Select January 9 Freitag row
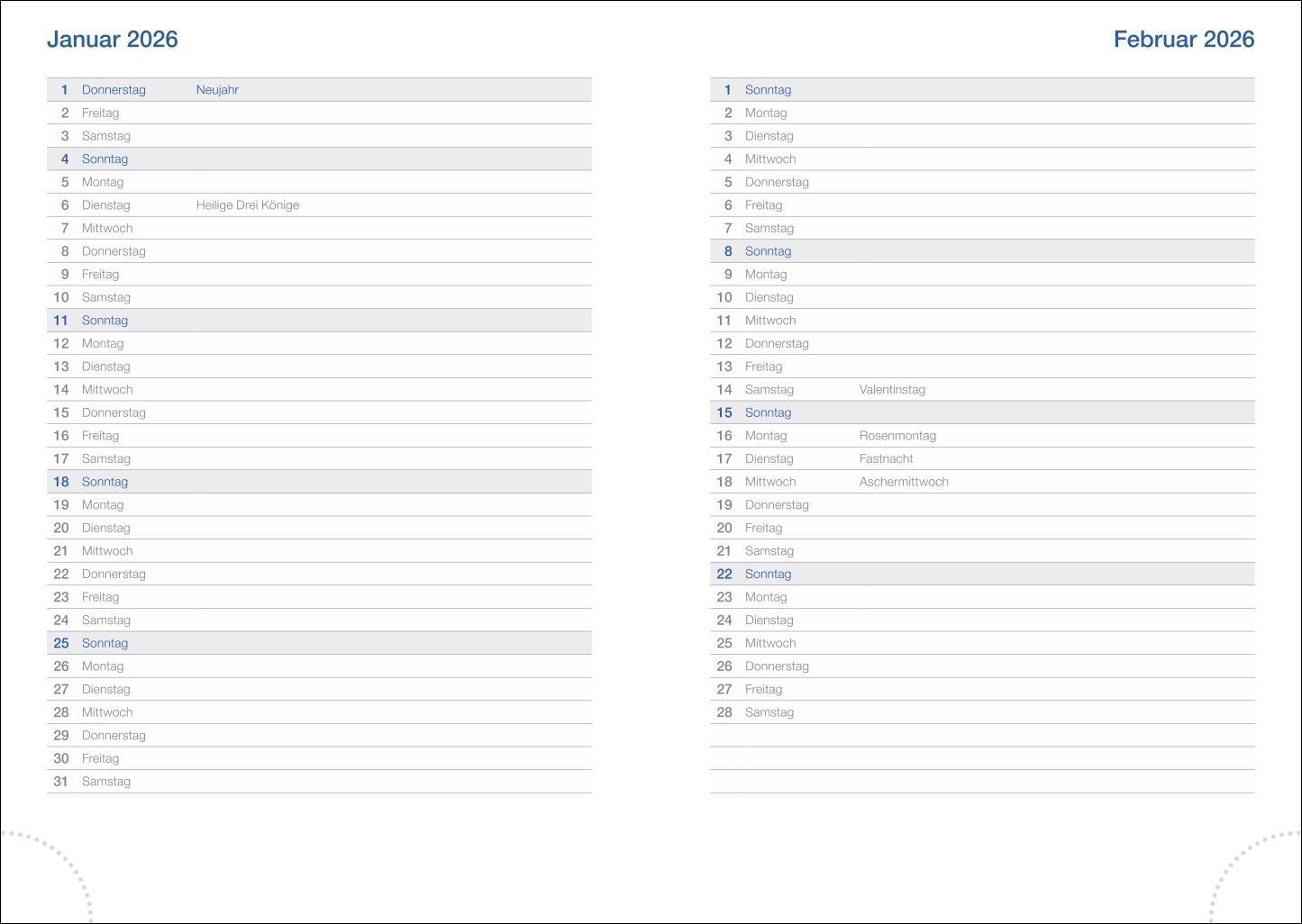The image size is (1302, 924). [319, 274]
